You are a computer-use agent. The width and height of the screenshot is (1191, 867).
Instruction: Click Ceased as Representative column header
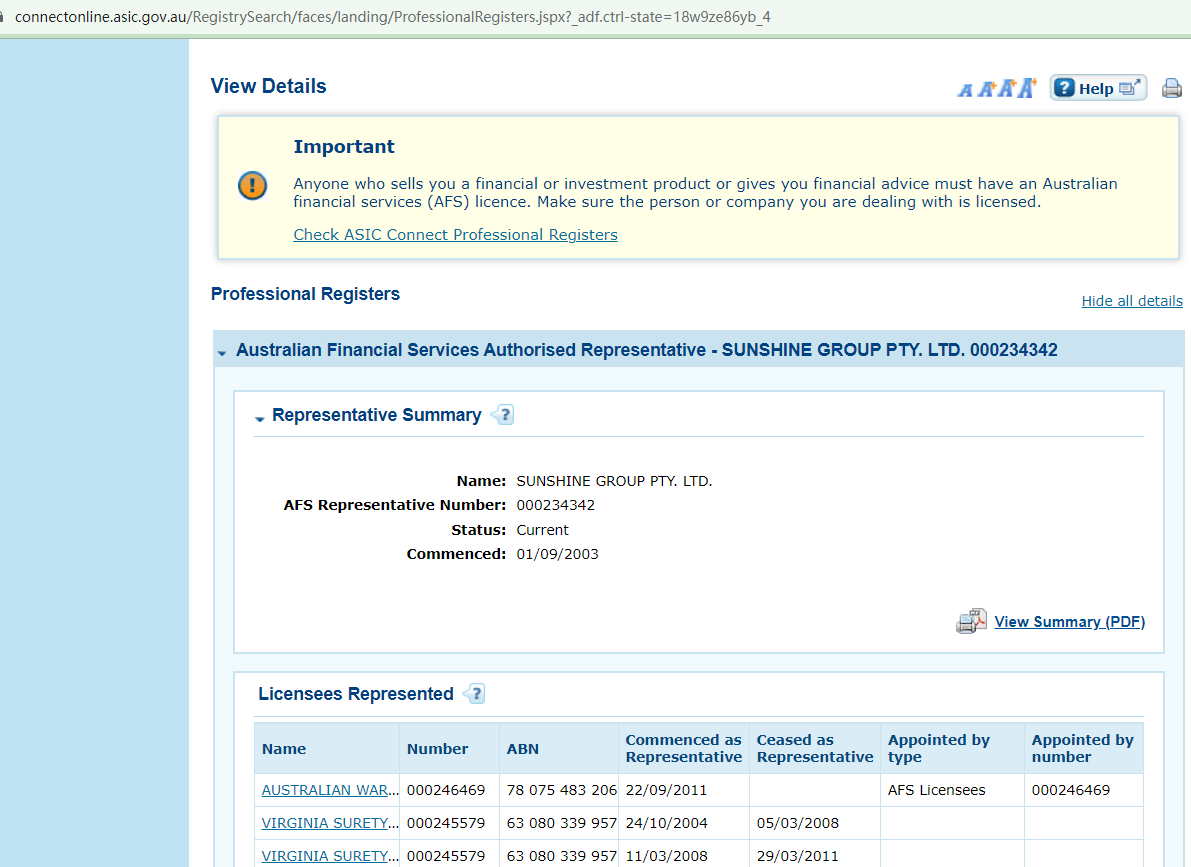[815, 748]
